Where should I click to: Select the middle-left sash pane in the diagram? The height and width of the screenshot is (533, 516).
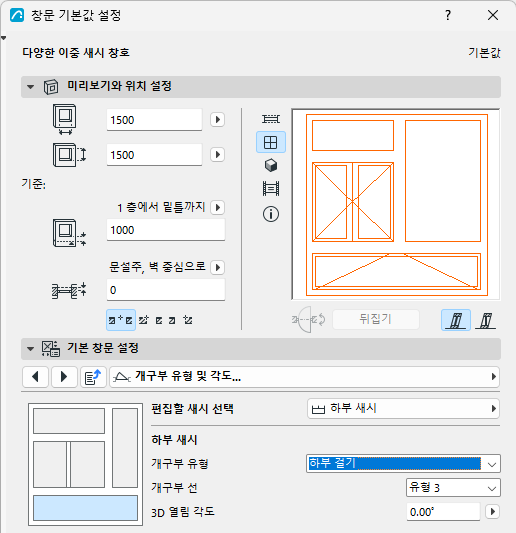pos(50,464)
